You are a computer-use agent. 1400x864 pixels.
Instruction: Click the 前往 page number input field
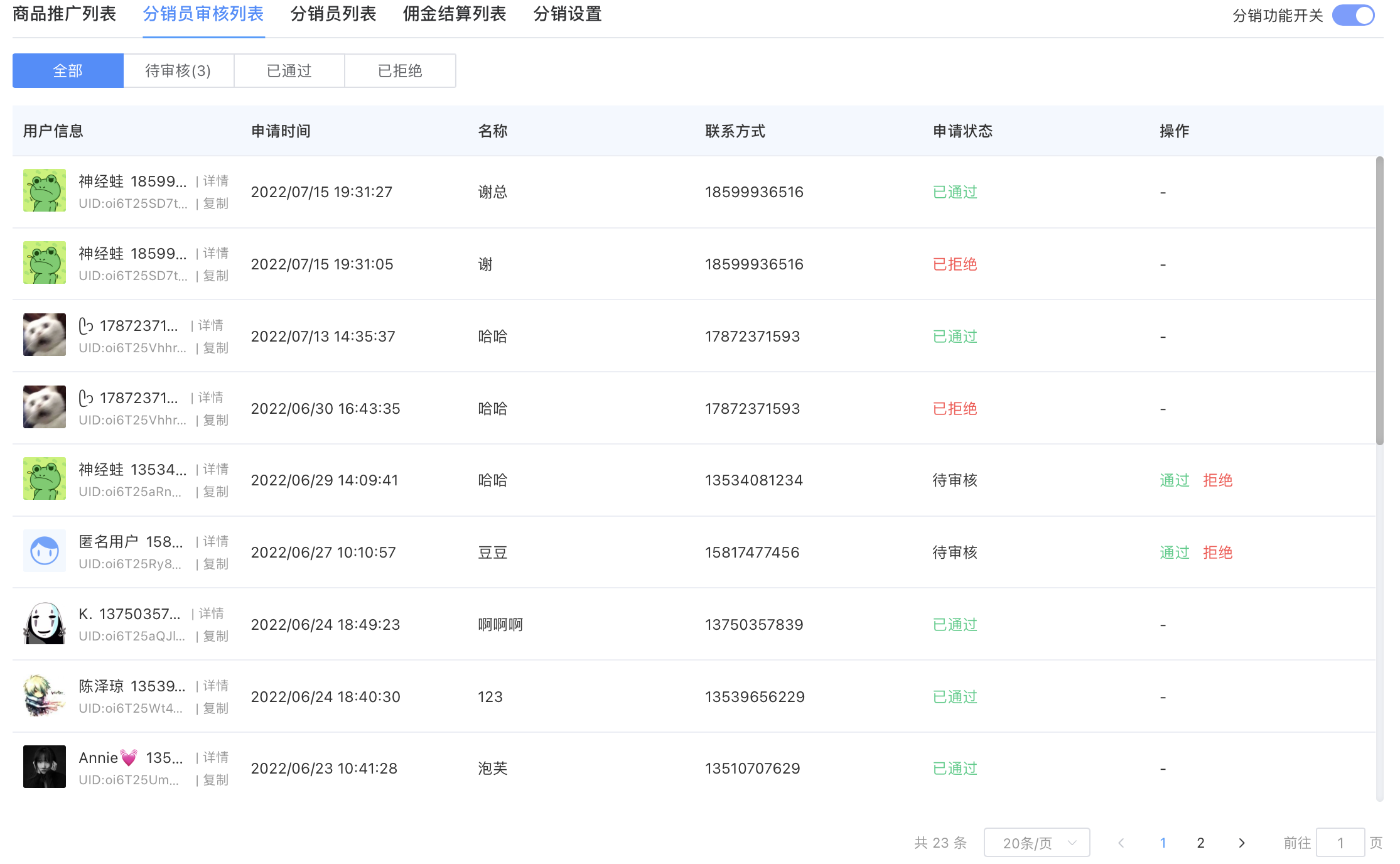(x=1340, y=843)
